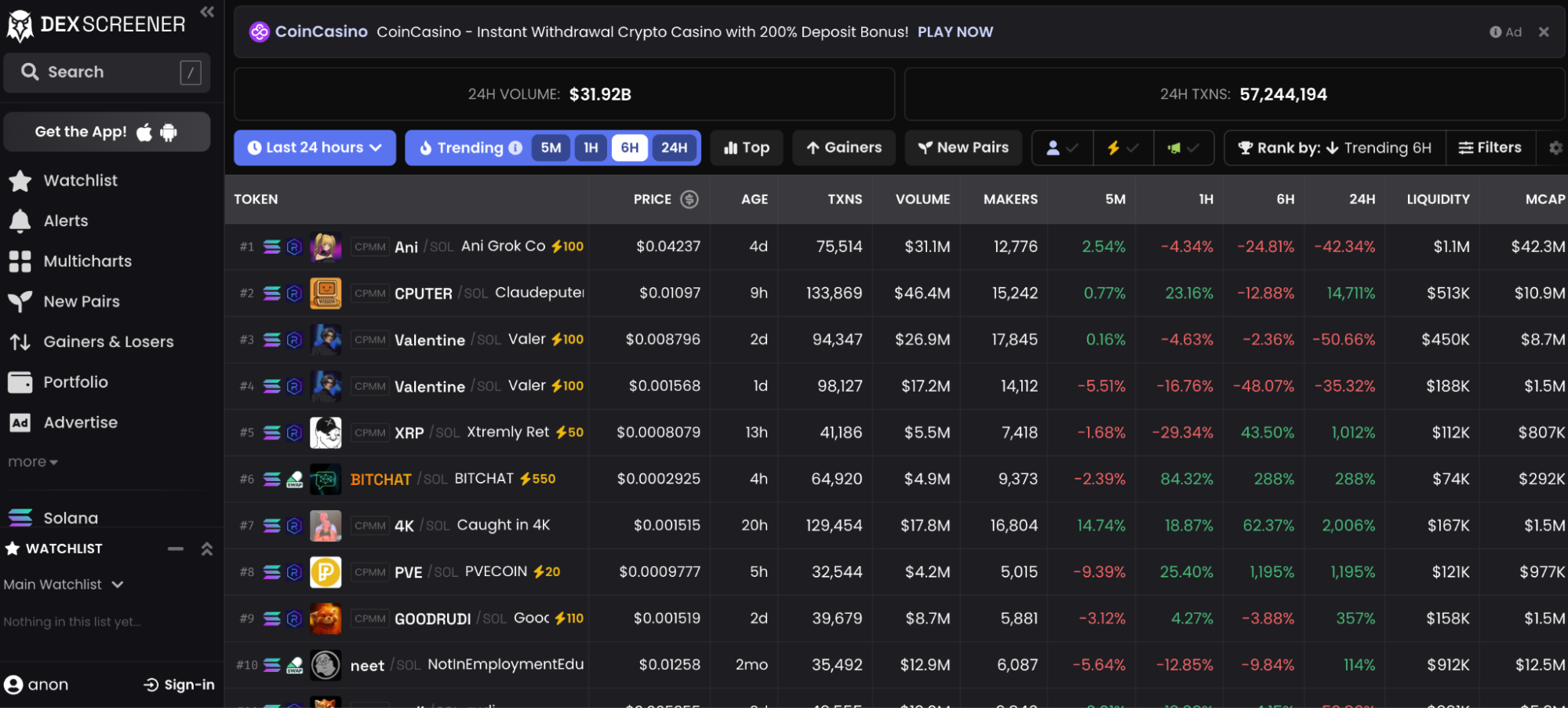Open the Main Watchlist dropdown
1568x708 pixels.
coord(64,585)
